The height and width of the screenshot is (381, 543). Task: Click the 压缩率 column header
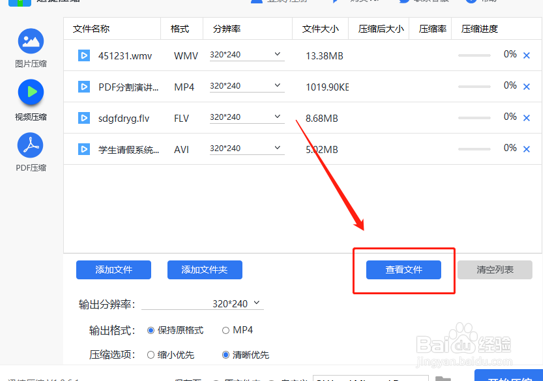point(433,29)
